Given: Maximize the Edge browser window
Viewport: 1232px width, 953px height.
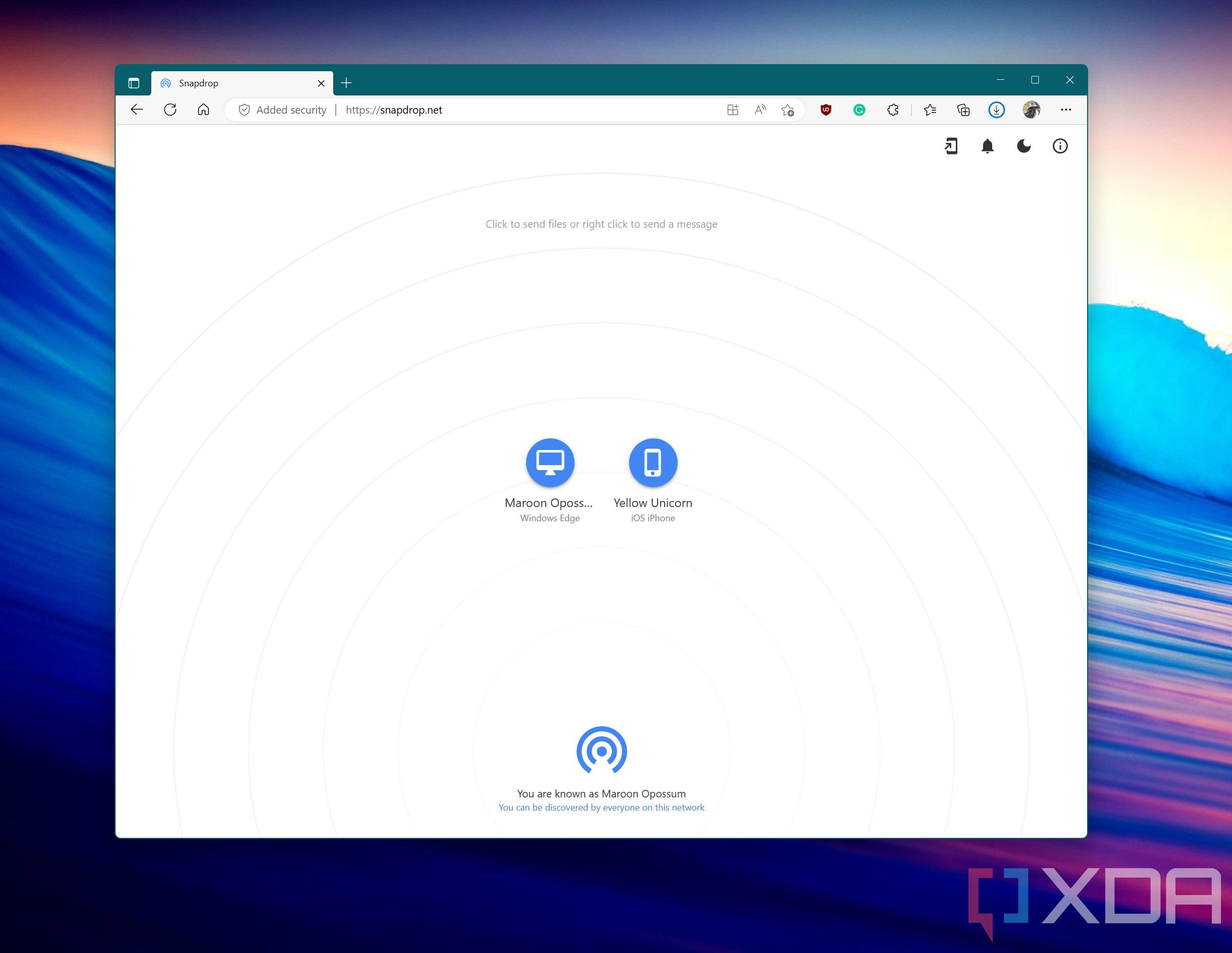Looking at the screenshot, I should (x=1035, y=80).
